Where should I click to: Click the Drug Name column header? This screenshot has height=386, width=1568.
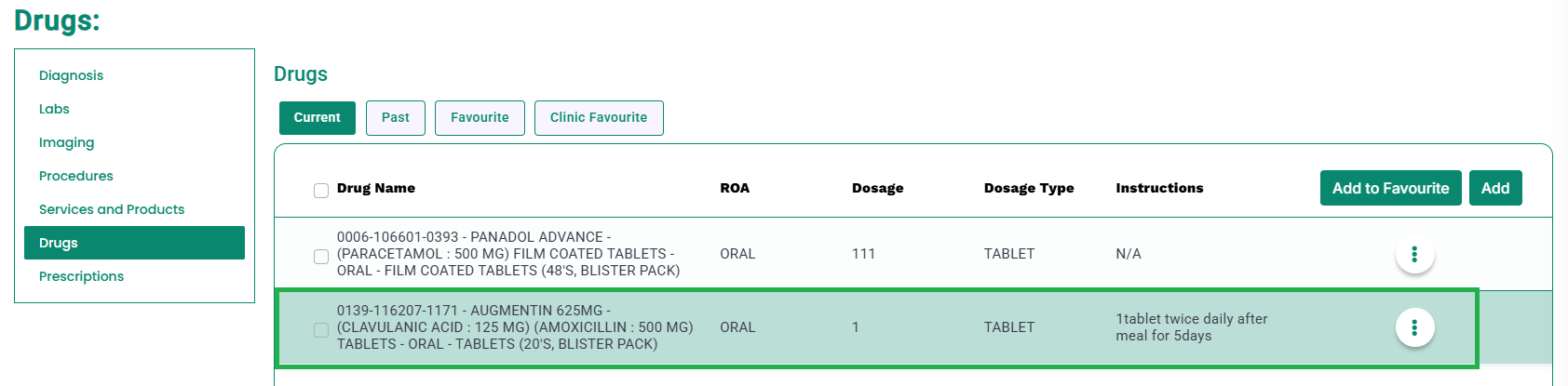[376, 188]
